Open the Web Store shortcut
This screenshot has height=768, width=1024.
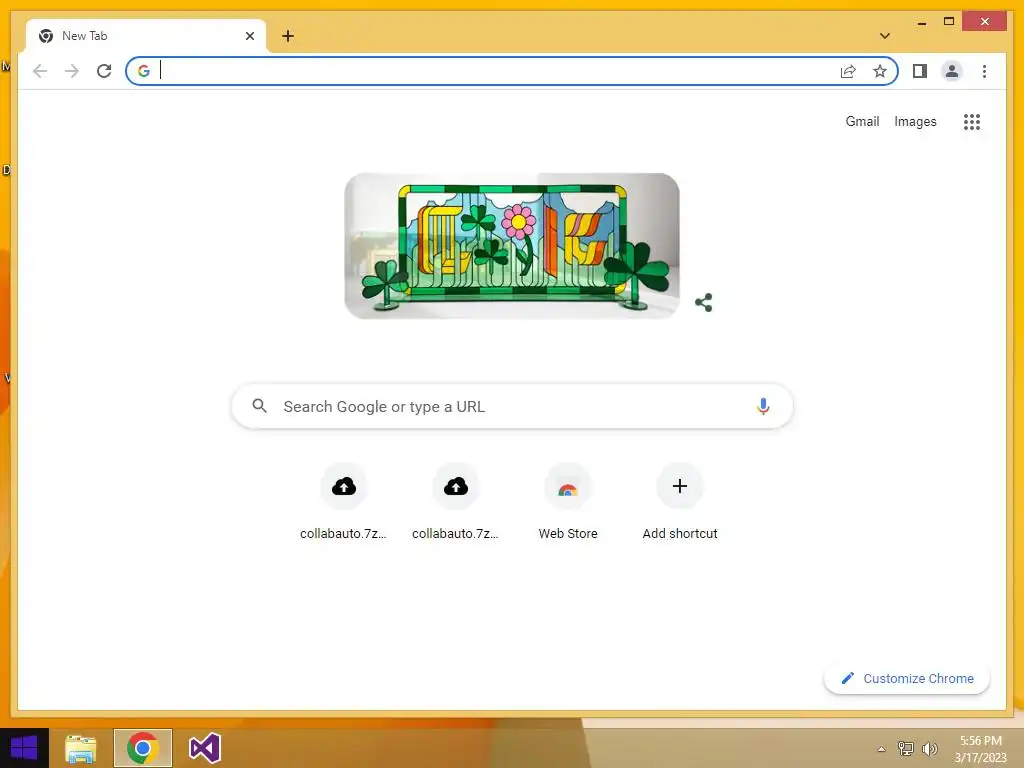568,503
